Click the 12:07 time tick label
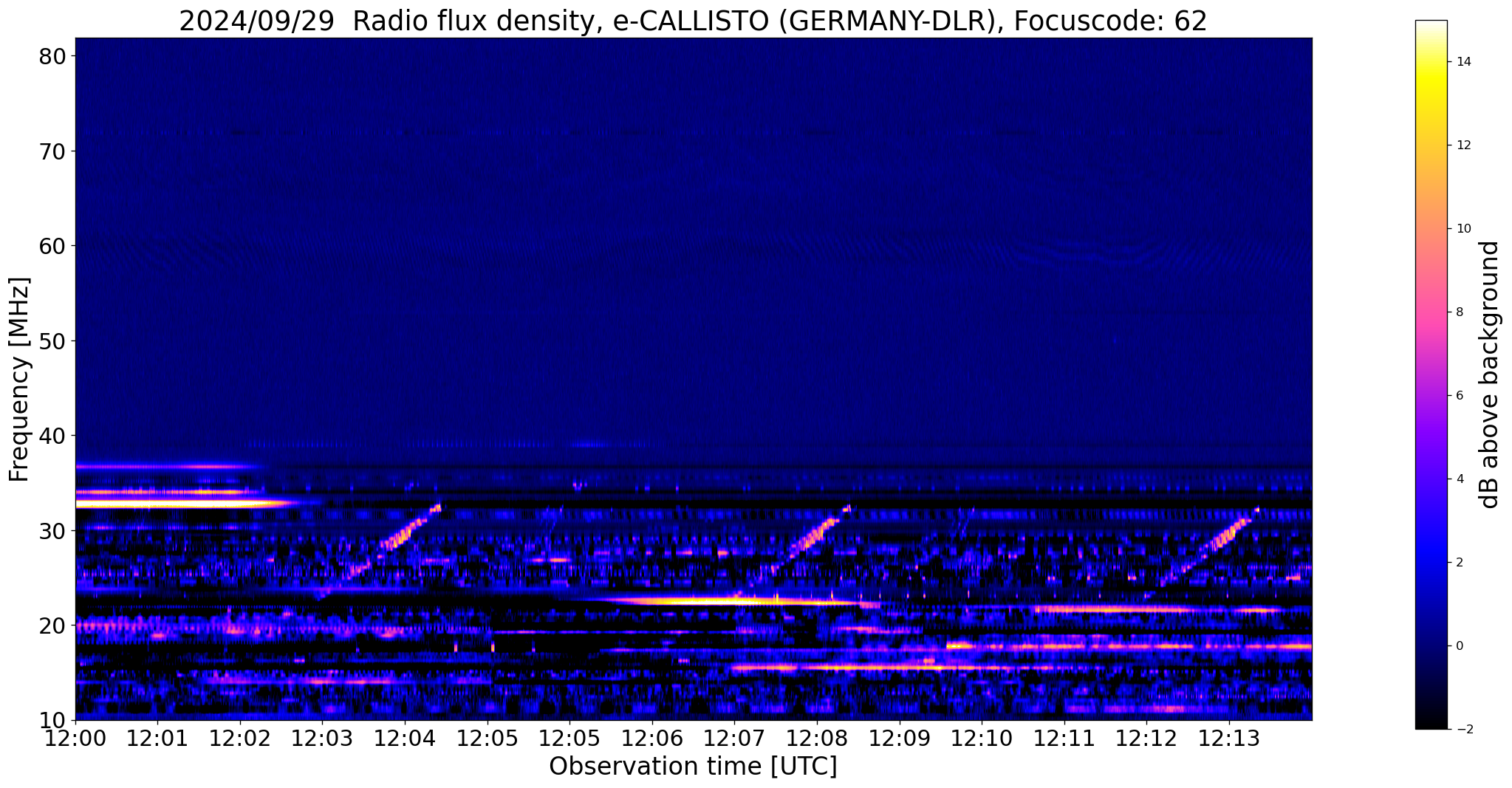This screenshot has height=788, width=1512. click(x=734, y=738)
